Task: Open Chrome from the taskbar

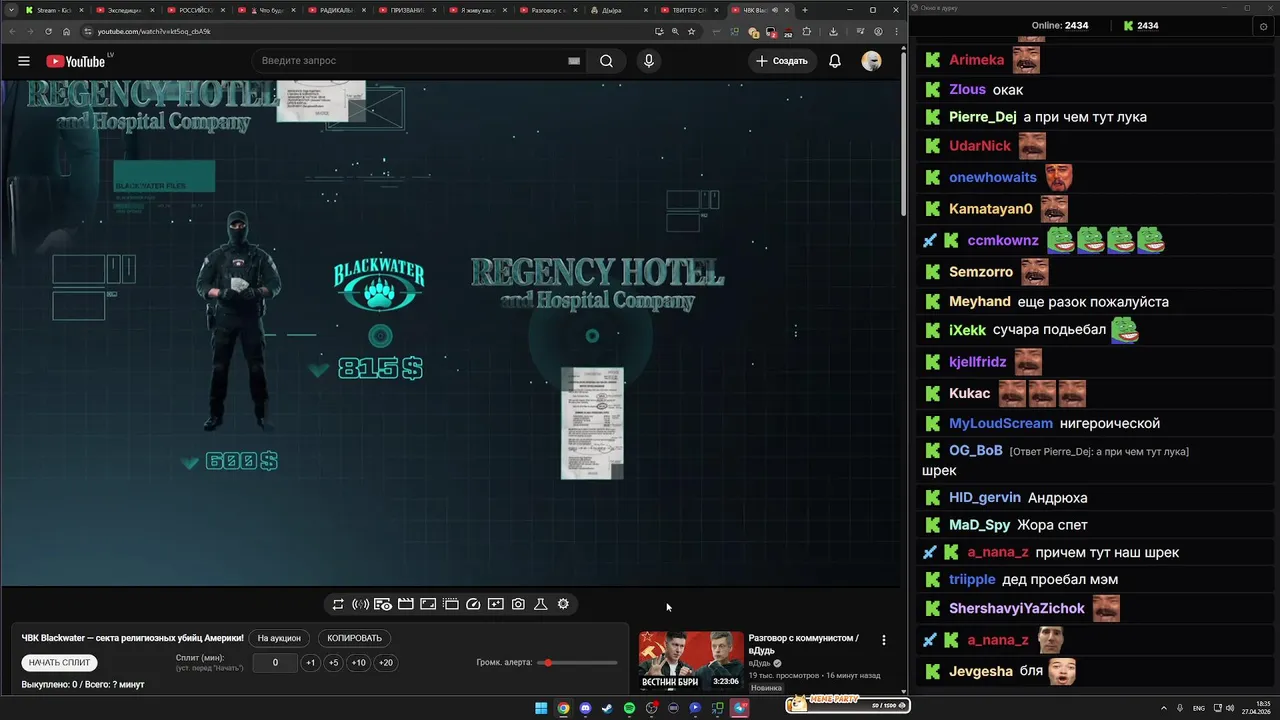Action: point(563,708)
